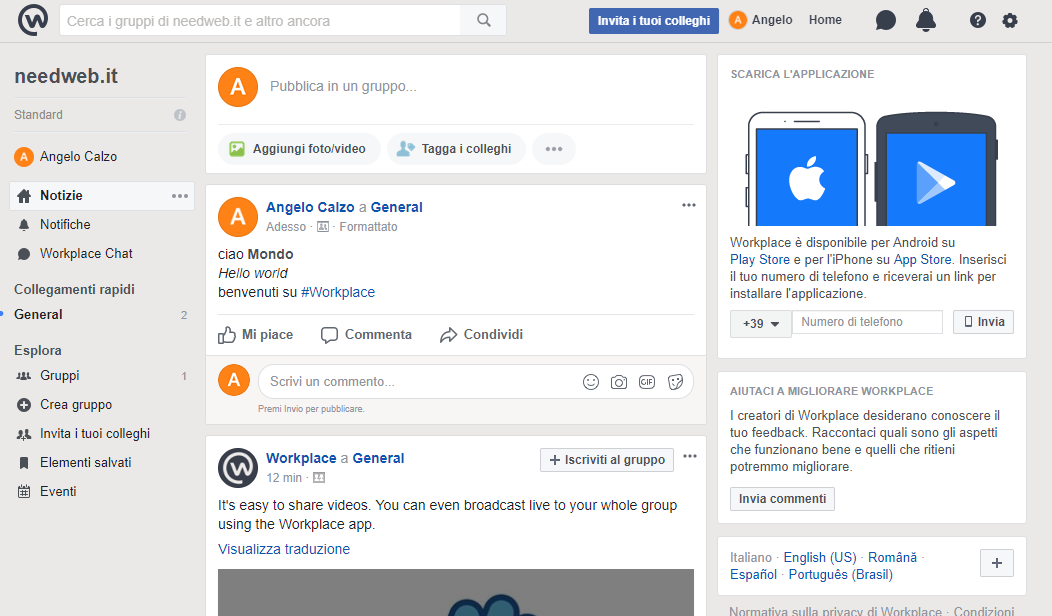The height and width of the screenshot is (616, 1052).
Task: Click the info icon next to Standard
Action: (x=180, y=115)
